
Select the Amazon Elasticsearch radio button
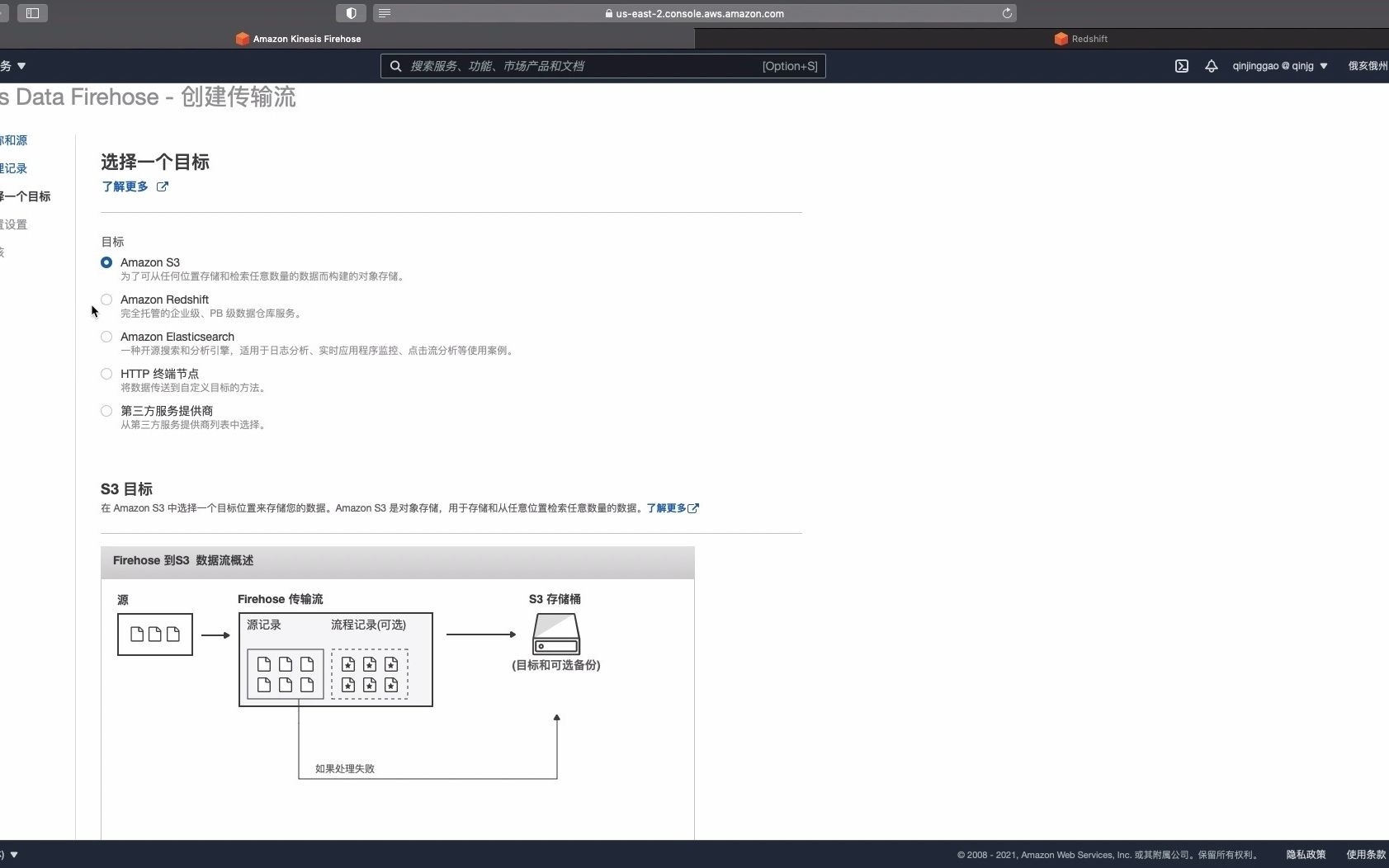(x=106, y=337)
